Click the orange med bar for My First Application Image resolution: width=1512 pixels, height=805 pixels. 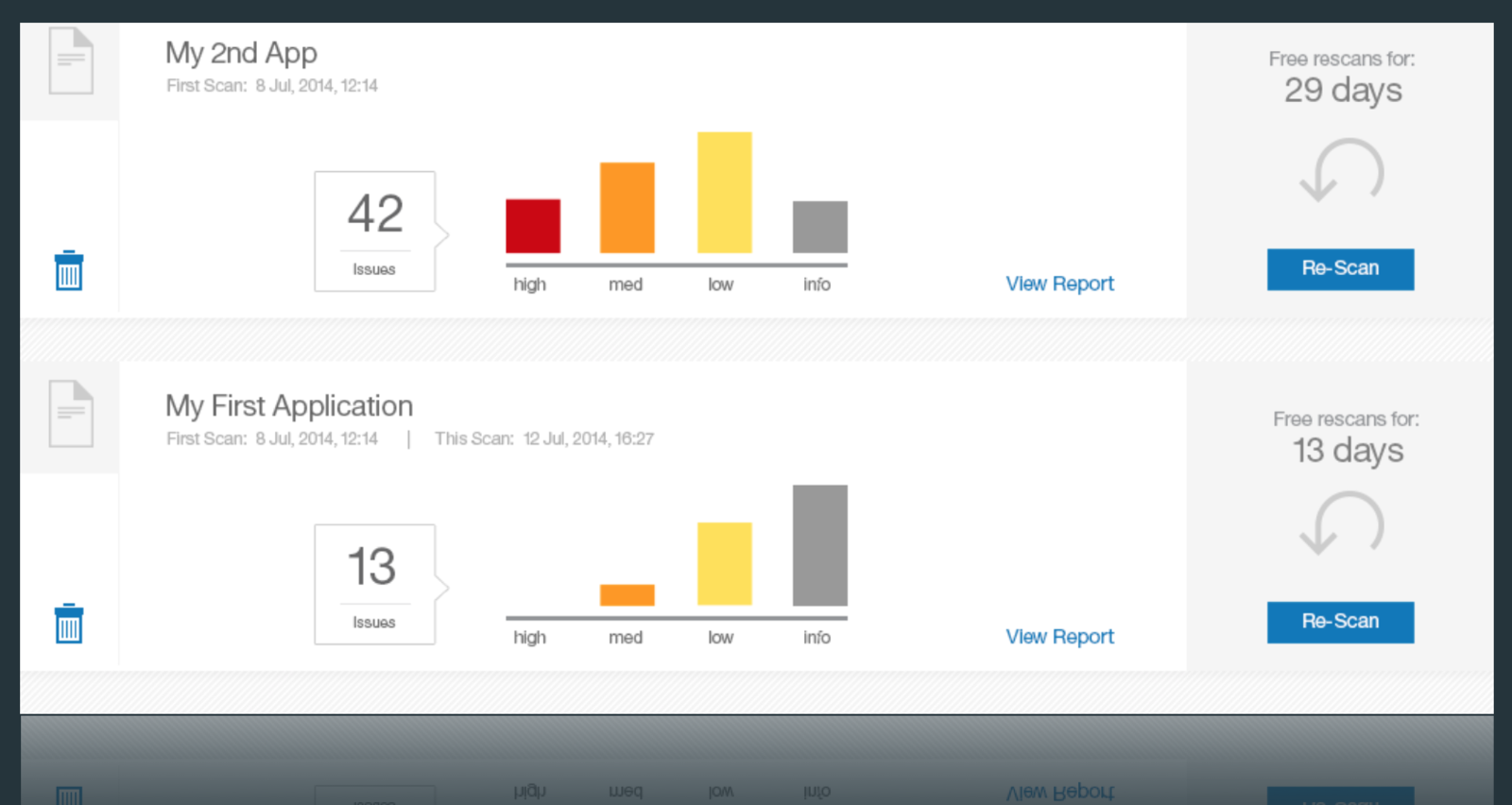point(627,595)
